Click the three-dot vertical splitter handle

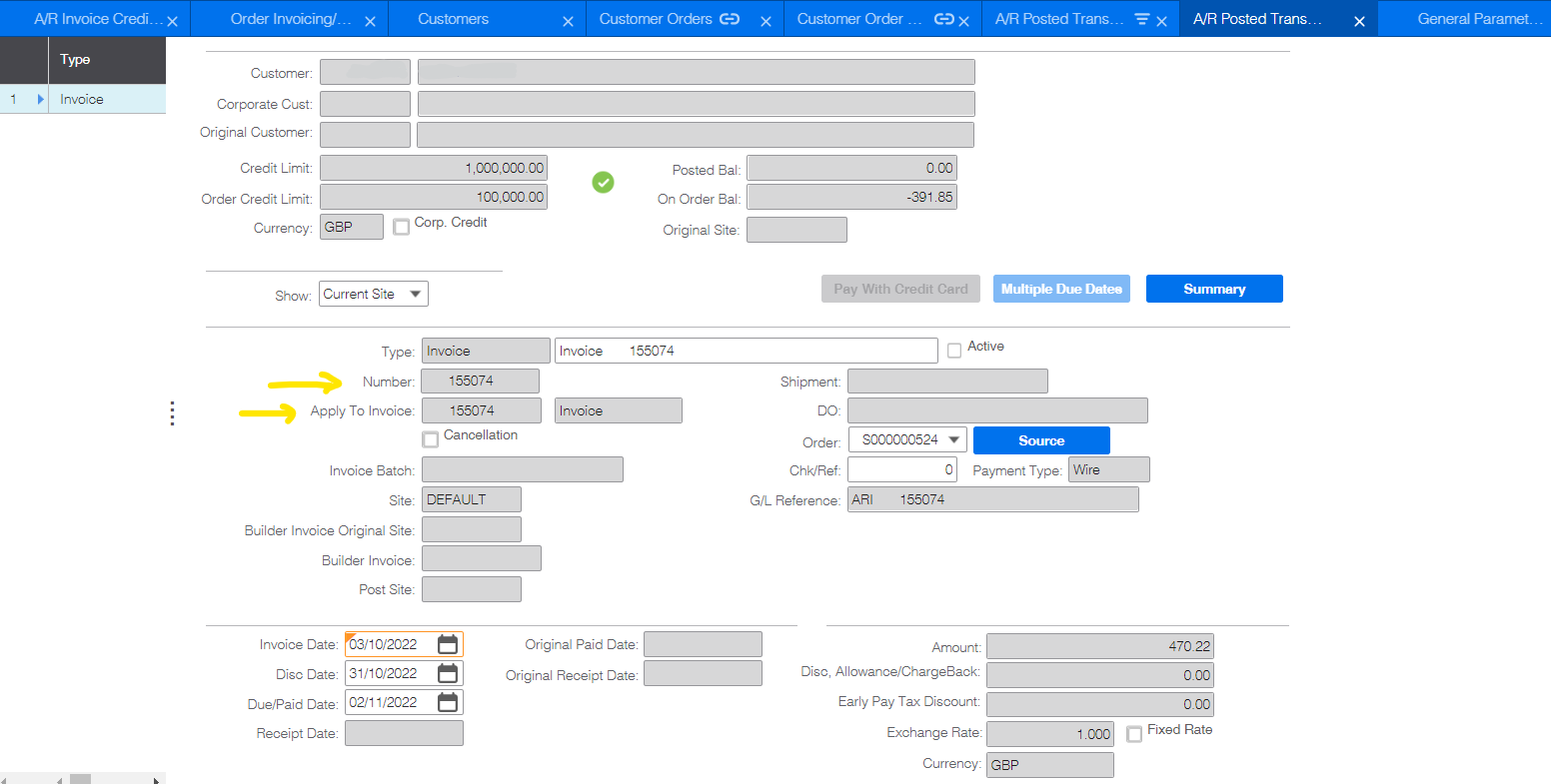point(172,412)
